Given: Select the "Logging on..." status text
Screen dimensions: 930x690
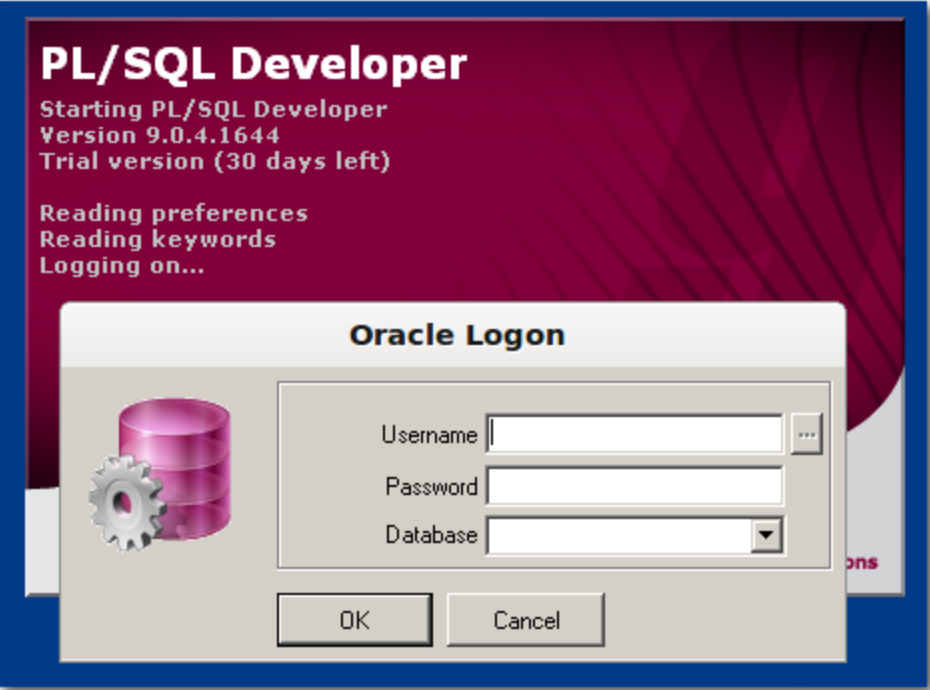Looking at the screenshot, I should coord(122,266).
